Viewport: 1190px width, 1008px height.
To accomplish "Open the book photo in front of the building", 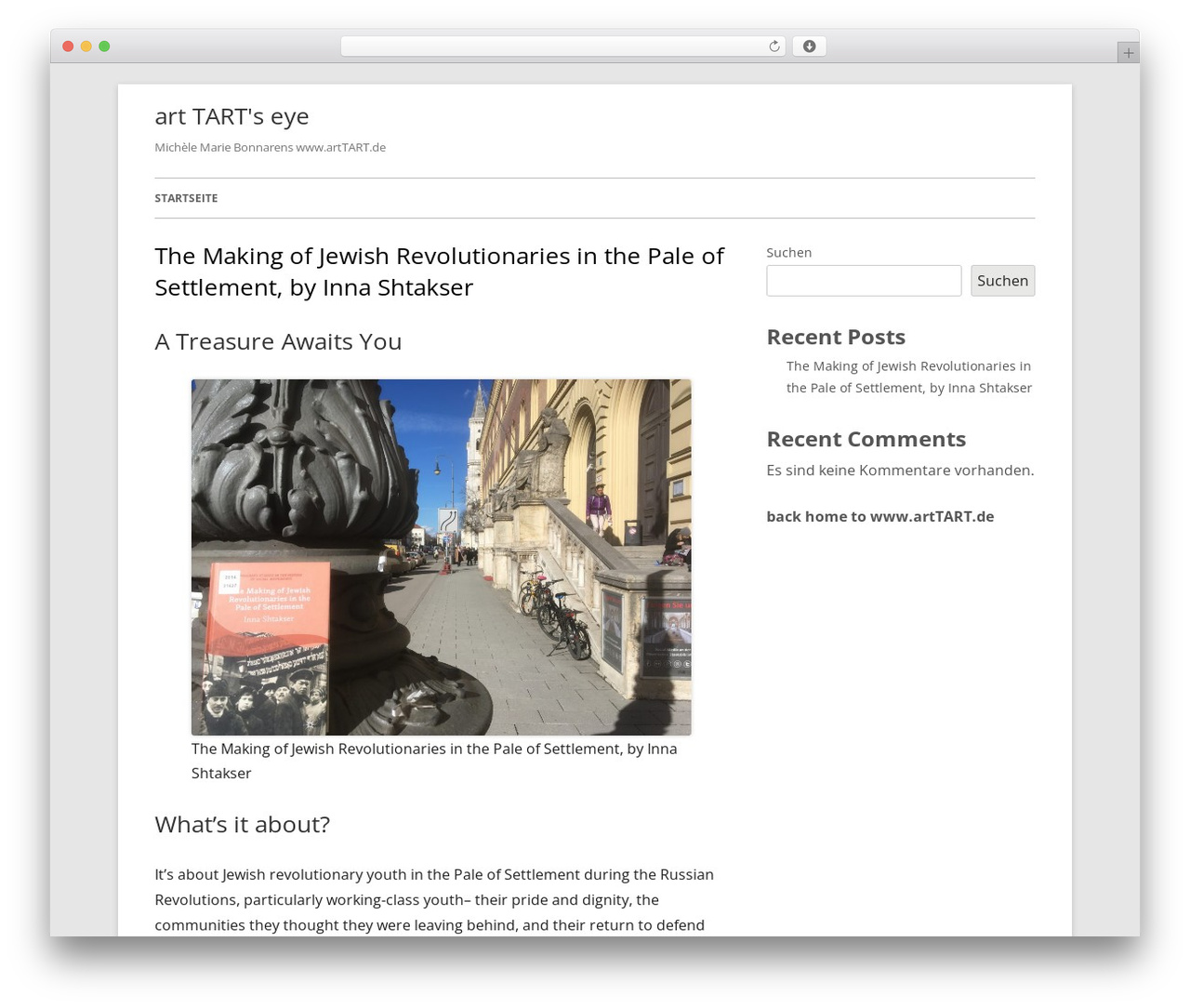I will pos(441,557).
